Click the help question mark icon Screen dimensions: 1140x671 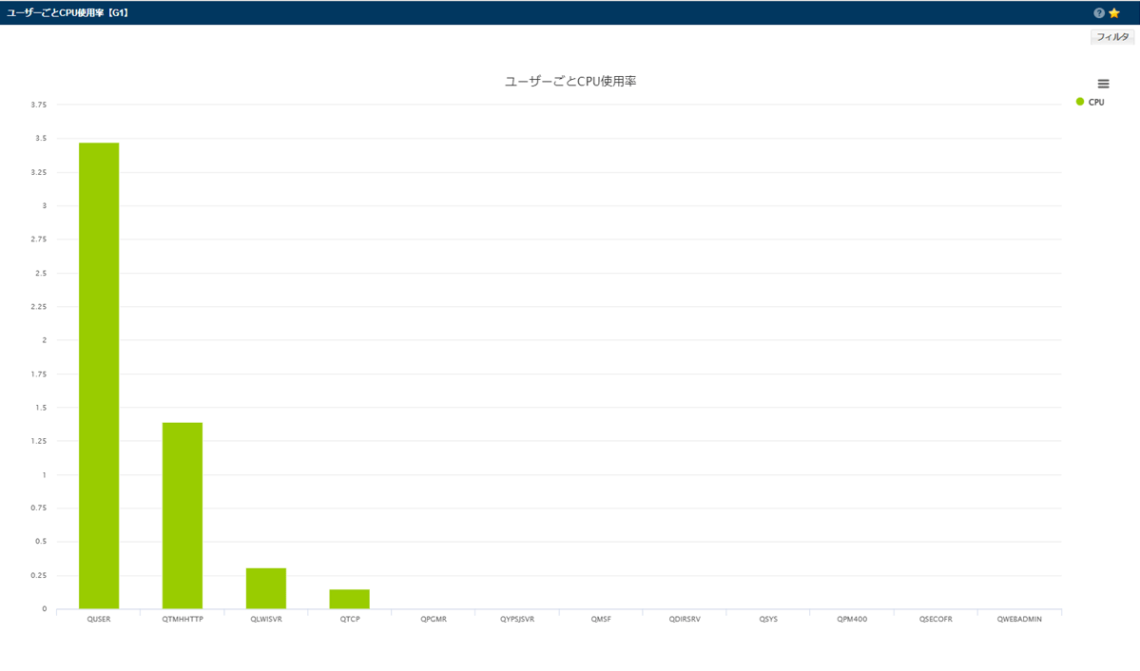pos(1099,13)
